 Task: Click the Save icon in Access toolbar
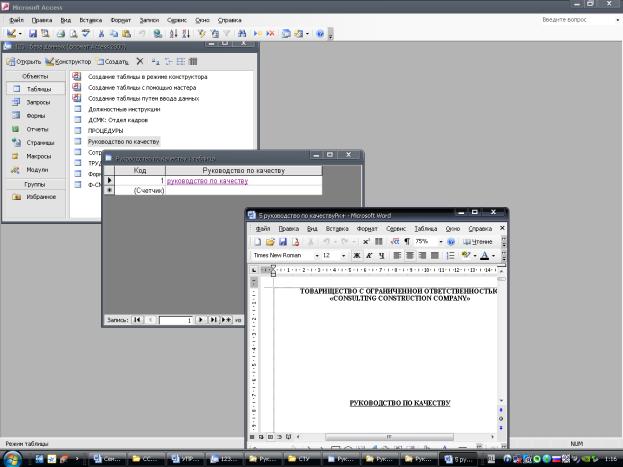(x=35, y=33)
